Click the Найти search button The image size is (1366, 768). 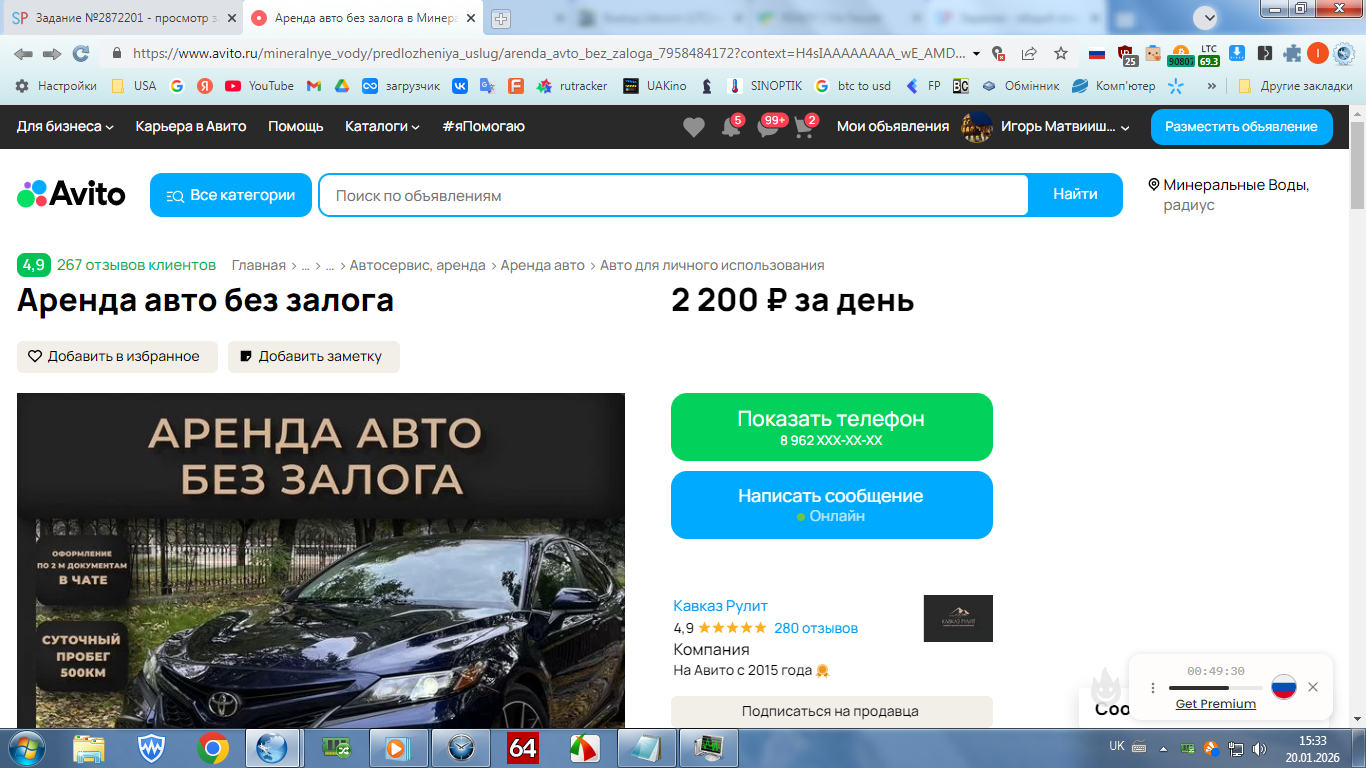coord(1075,195)
